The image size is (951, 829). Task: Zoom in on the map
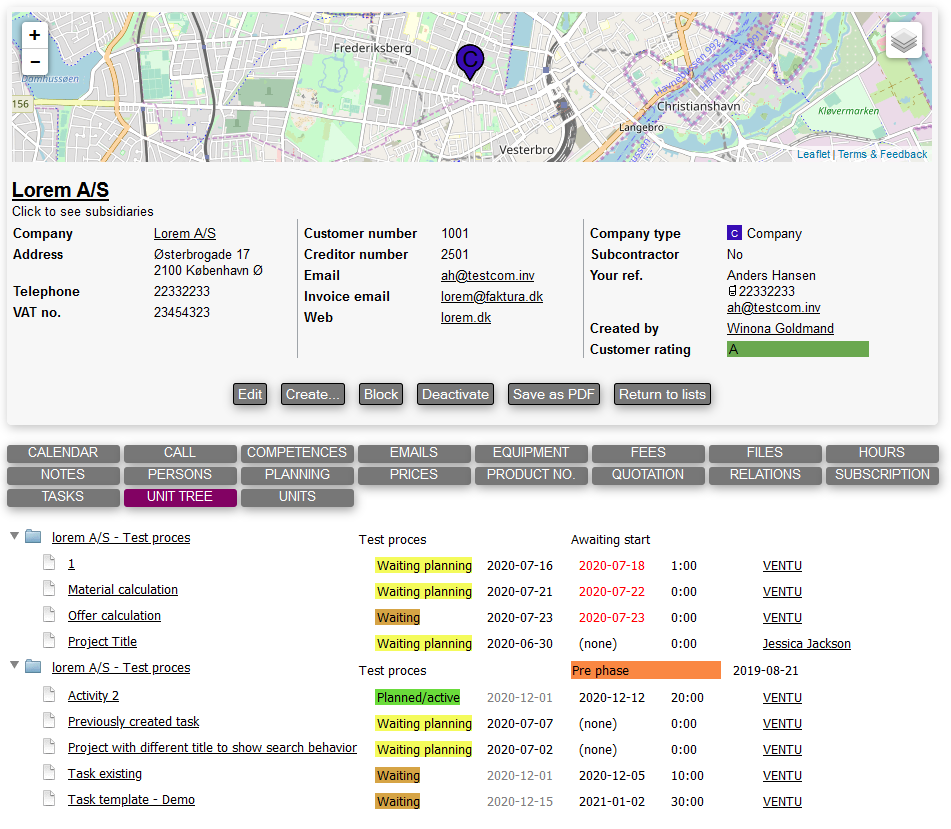pos(35,35)
